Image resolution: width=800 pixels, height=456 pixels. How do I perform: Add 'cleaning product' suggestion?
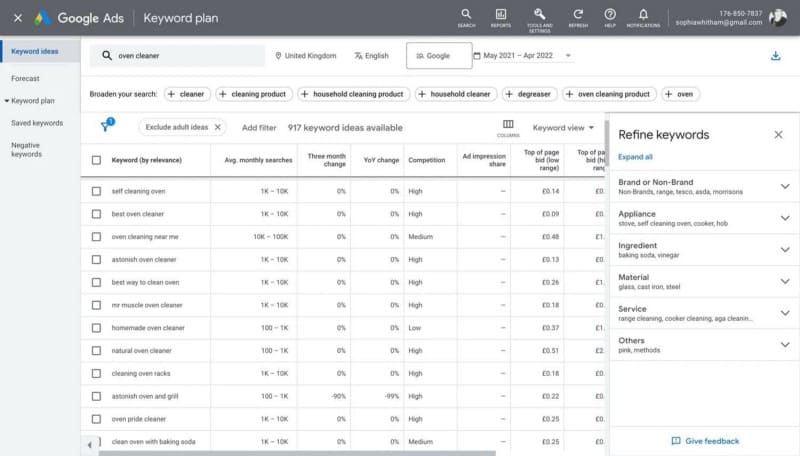tap(254, 94)
